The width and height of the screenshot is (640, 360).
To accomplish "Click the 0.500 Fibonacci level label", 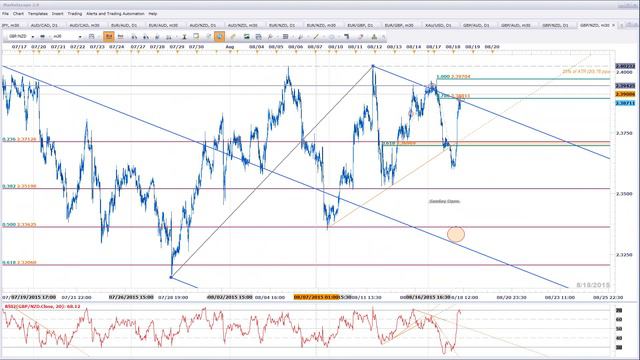I will 19,224.
